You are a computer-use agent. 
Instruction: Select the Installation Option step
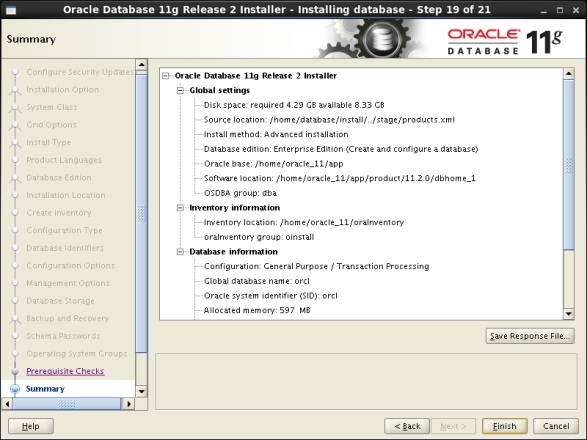point(63,89)
